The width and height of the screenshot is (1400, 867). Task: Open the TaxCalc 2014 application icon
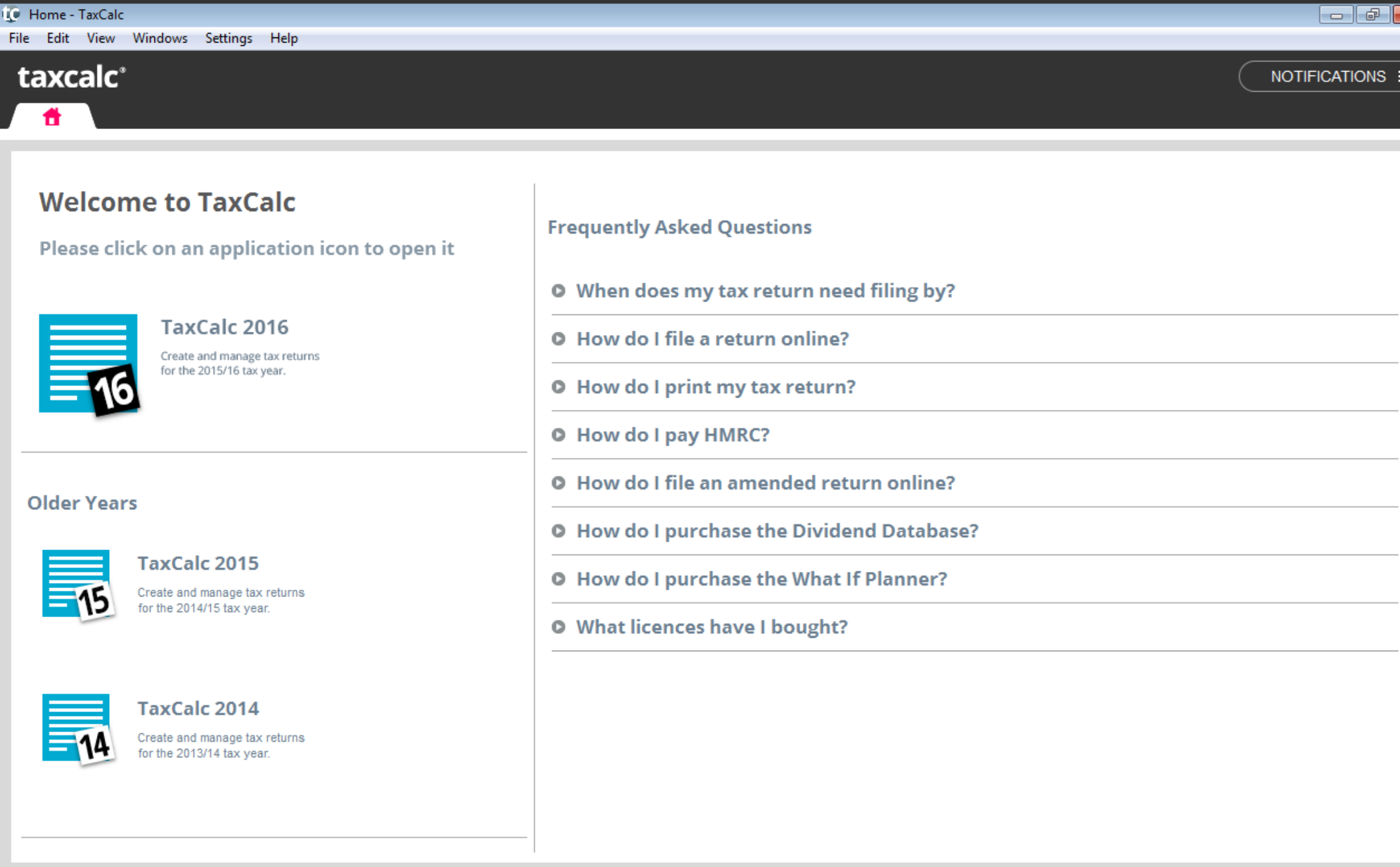[x=78, y=730]
